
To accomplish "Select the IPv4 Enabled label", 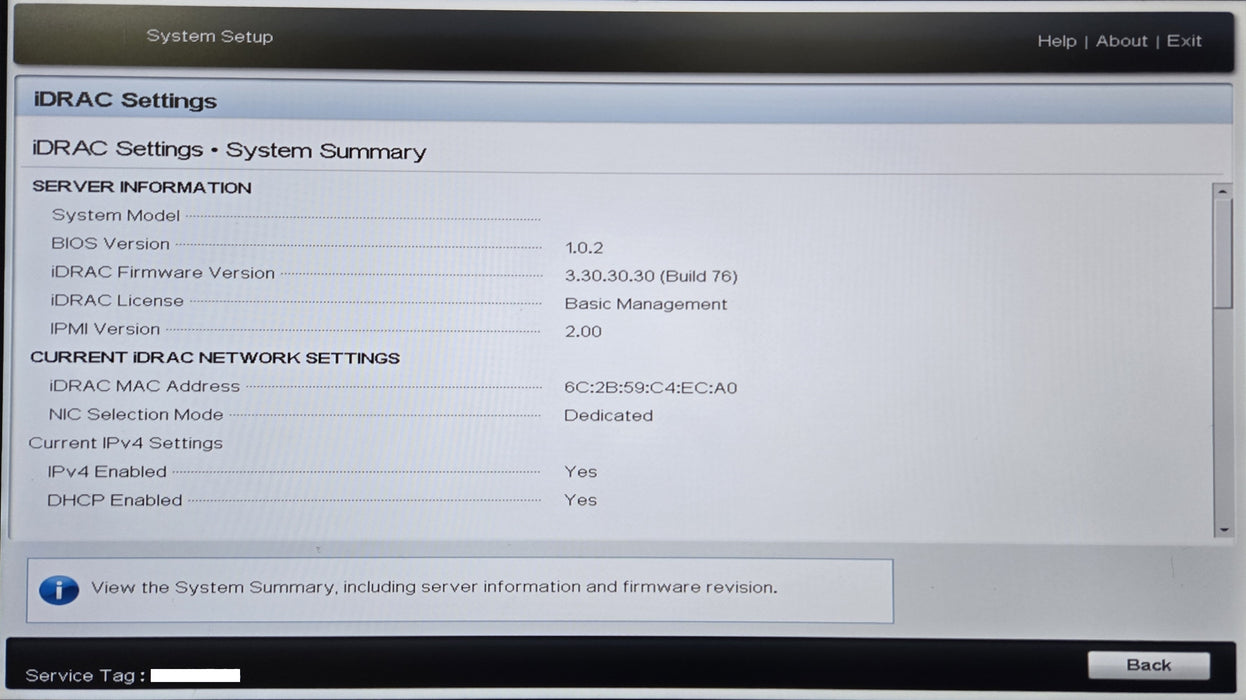I will click(x=107, y=471).
